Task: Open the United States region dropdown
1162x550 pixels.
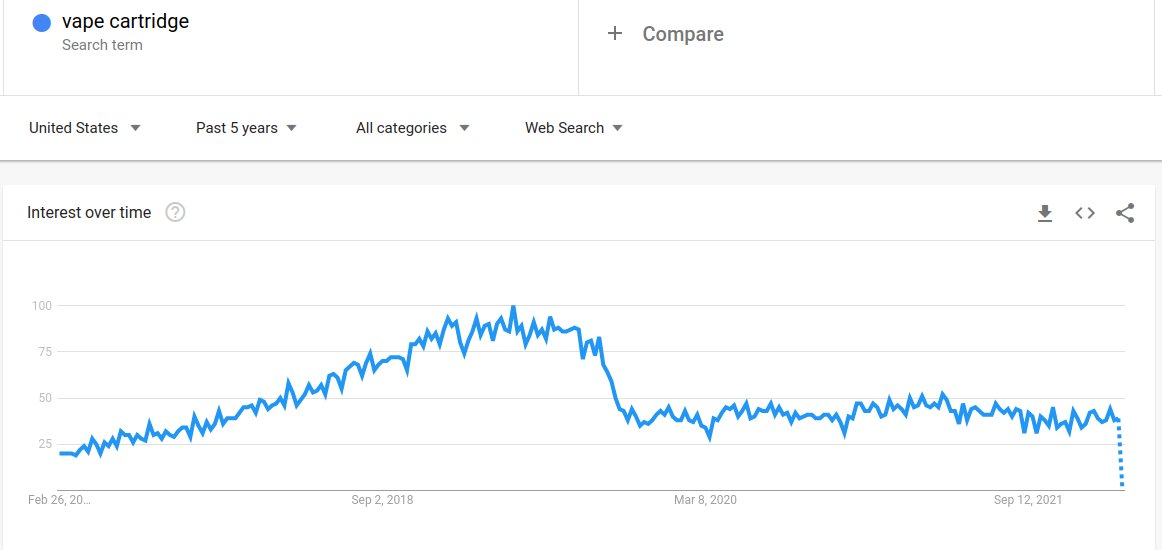Action: 84,128
